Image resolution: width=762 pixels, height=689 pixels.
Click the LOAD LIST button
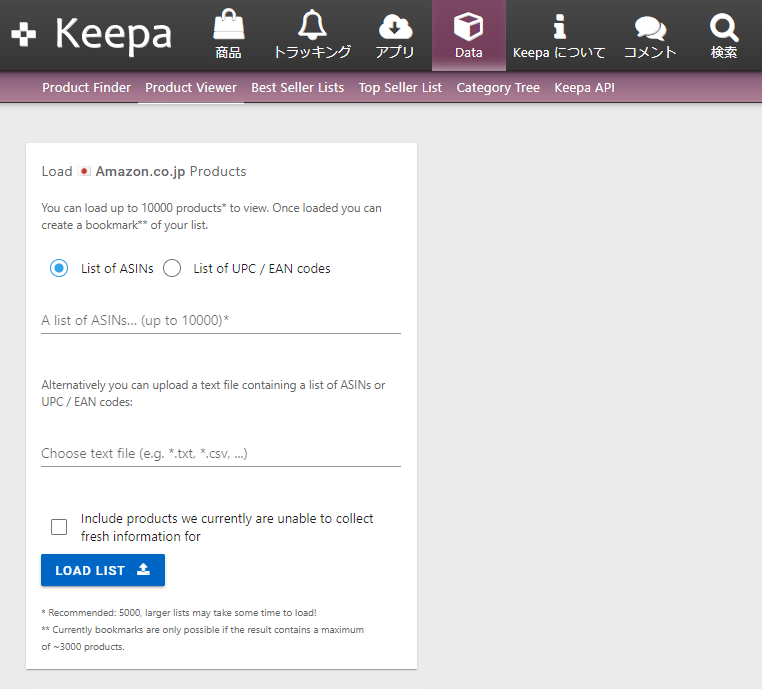103,570
